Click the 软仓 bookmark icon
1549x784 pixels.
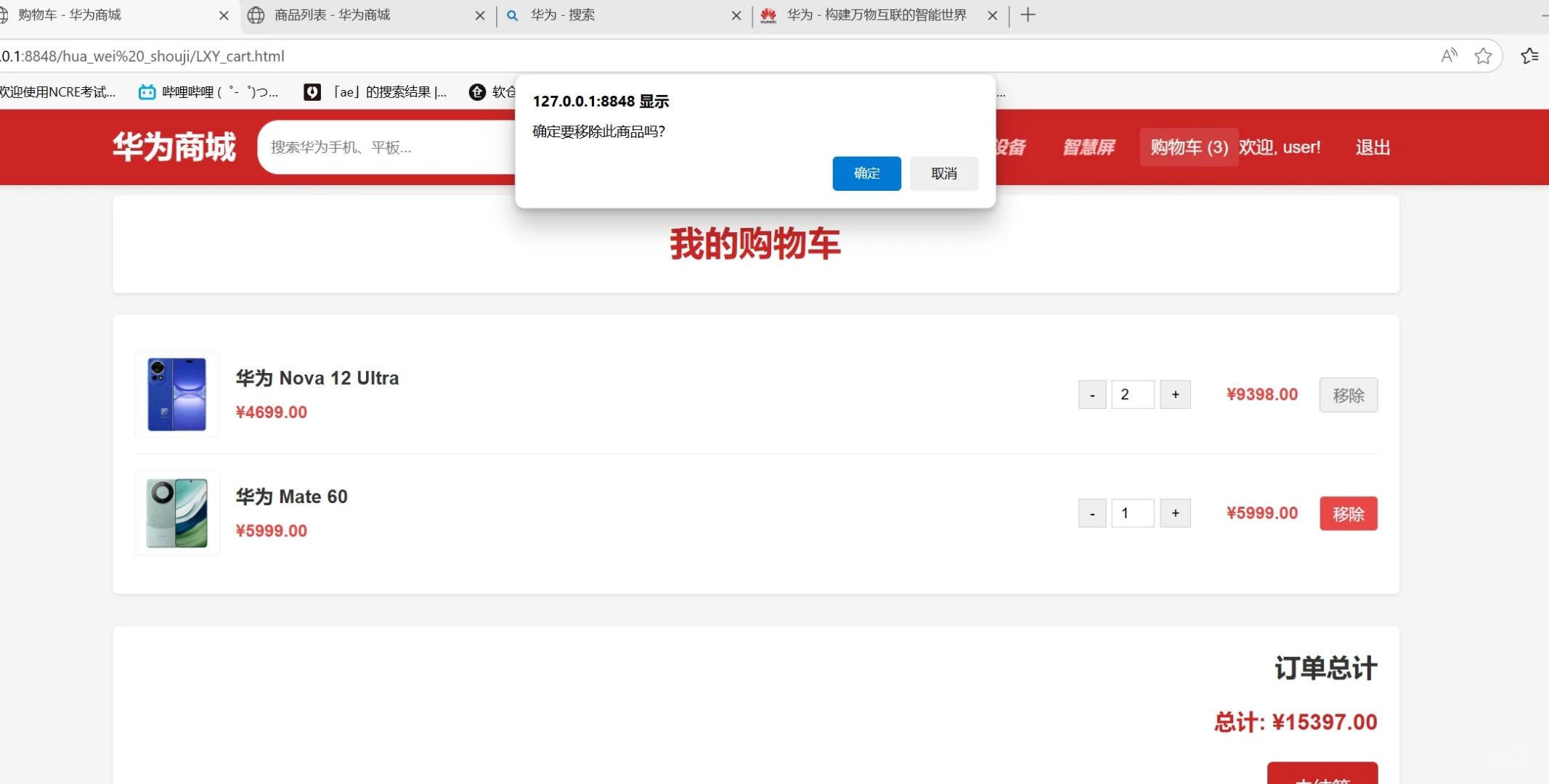click(476, 92)
